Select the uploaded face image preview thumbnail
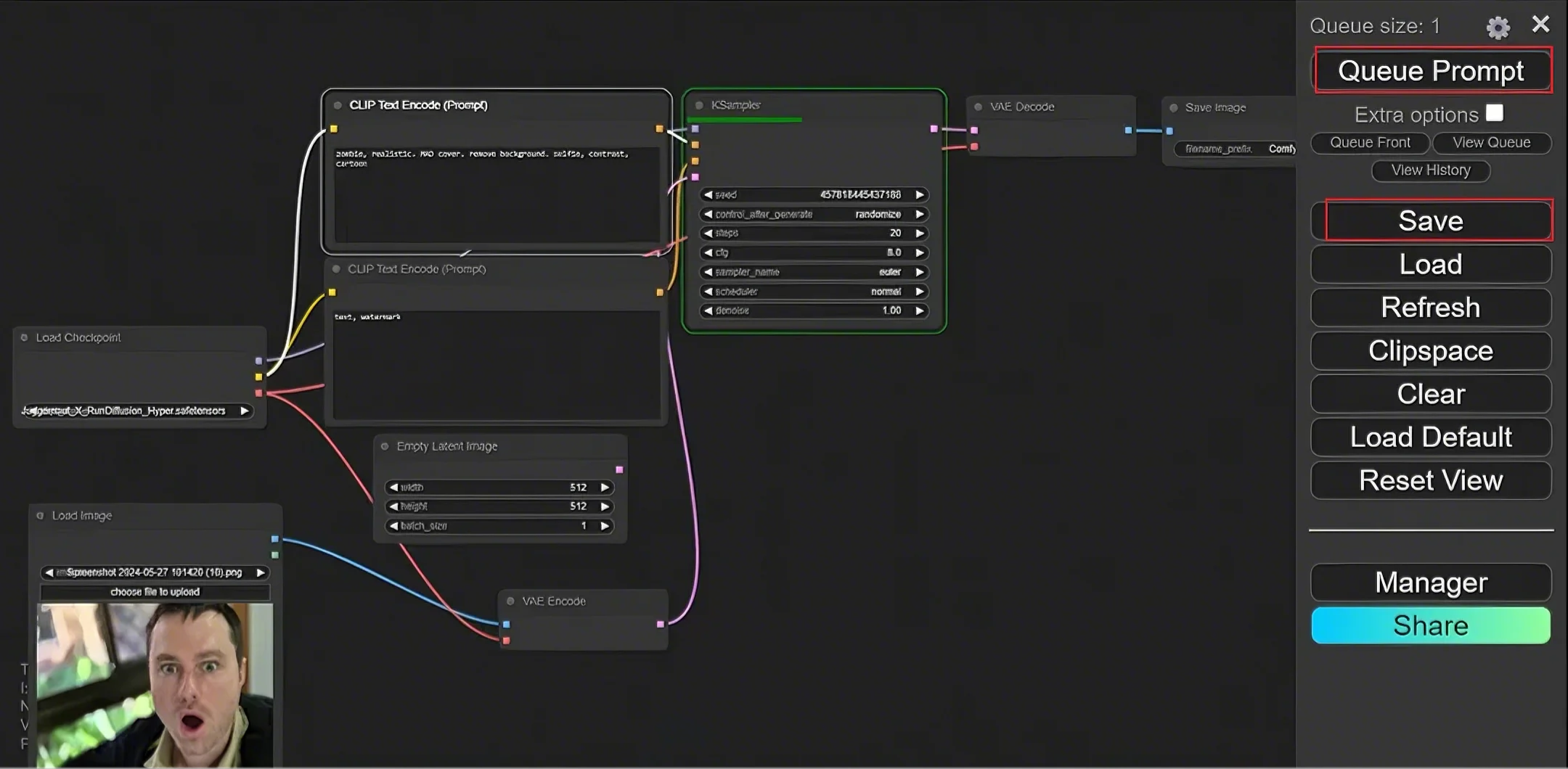 [155, 685]
